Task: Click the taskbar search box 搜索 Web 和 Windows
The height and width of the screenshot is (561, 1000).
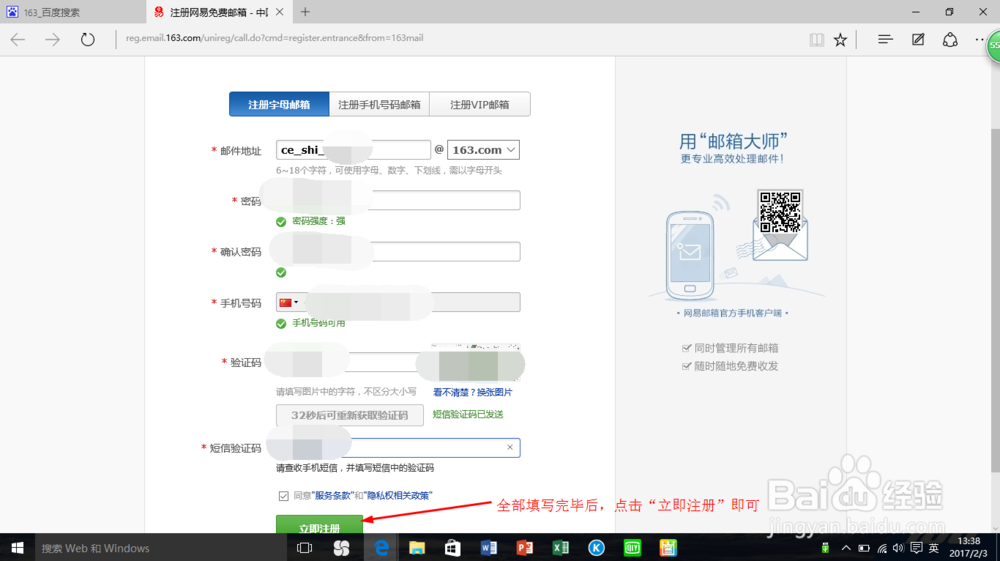Action: (159, 548)
